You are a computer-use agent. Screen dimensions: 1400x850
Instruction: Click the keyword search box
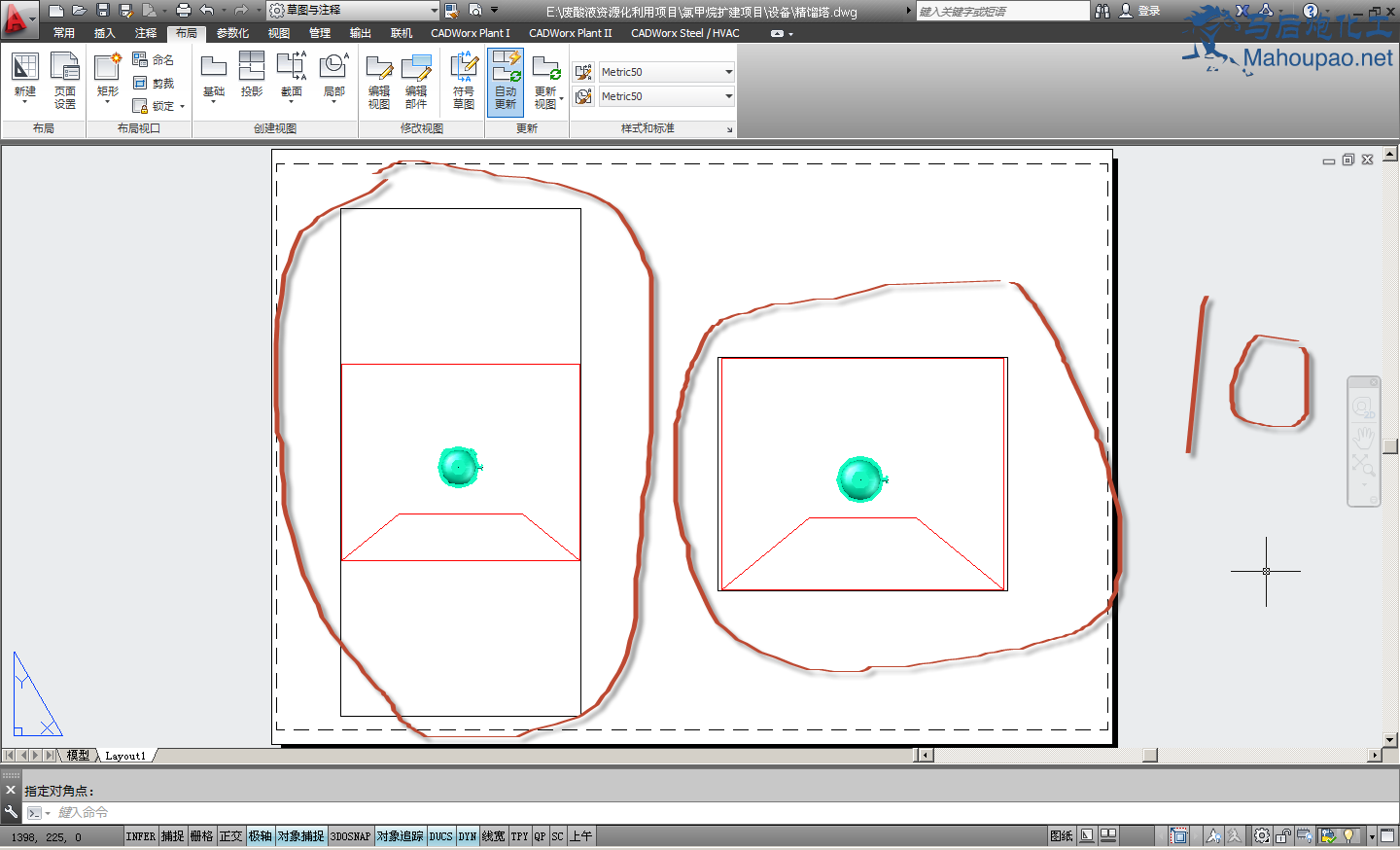(x=1002, y=11)
